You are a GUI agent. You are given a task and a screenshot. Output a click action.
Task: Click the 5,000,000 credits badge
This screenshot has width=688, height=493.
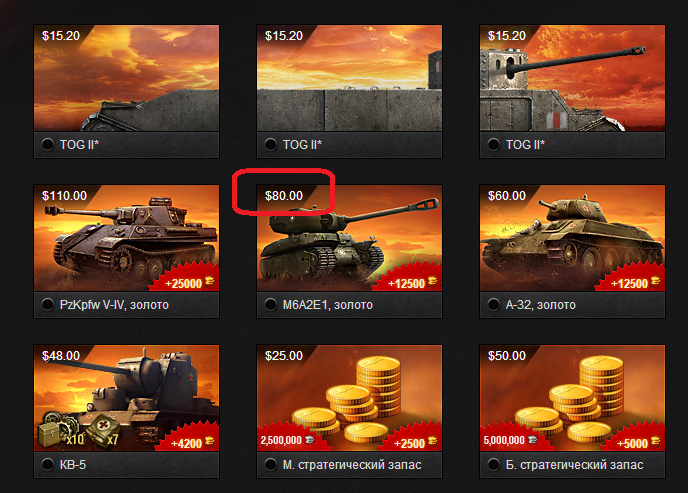(510, 440)
